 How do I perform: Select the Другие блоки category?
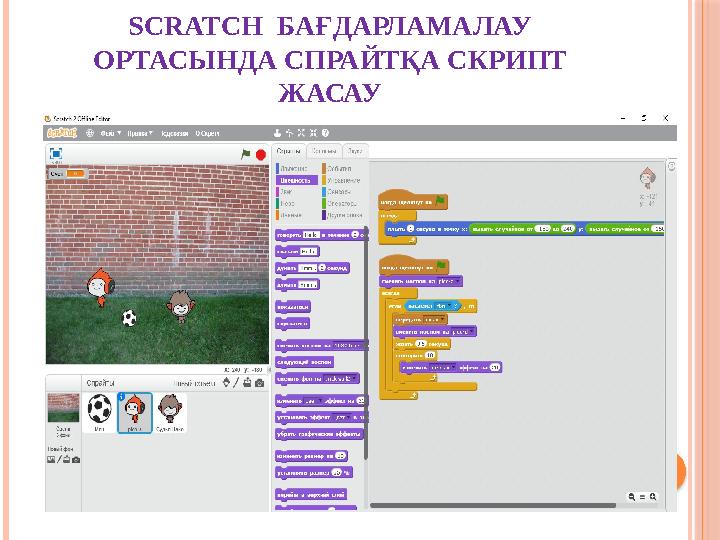click(343, 215)
